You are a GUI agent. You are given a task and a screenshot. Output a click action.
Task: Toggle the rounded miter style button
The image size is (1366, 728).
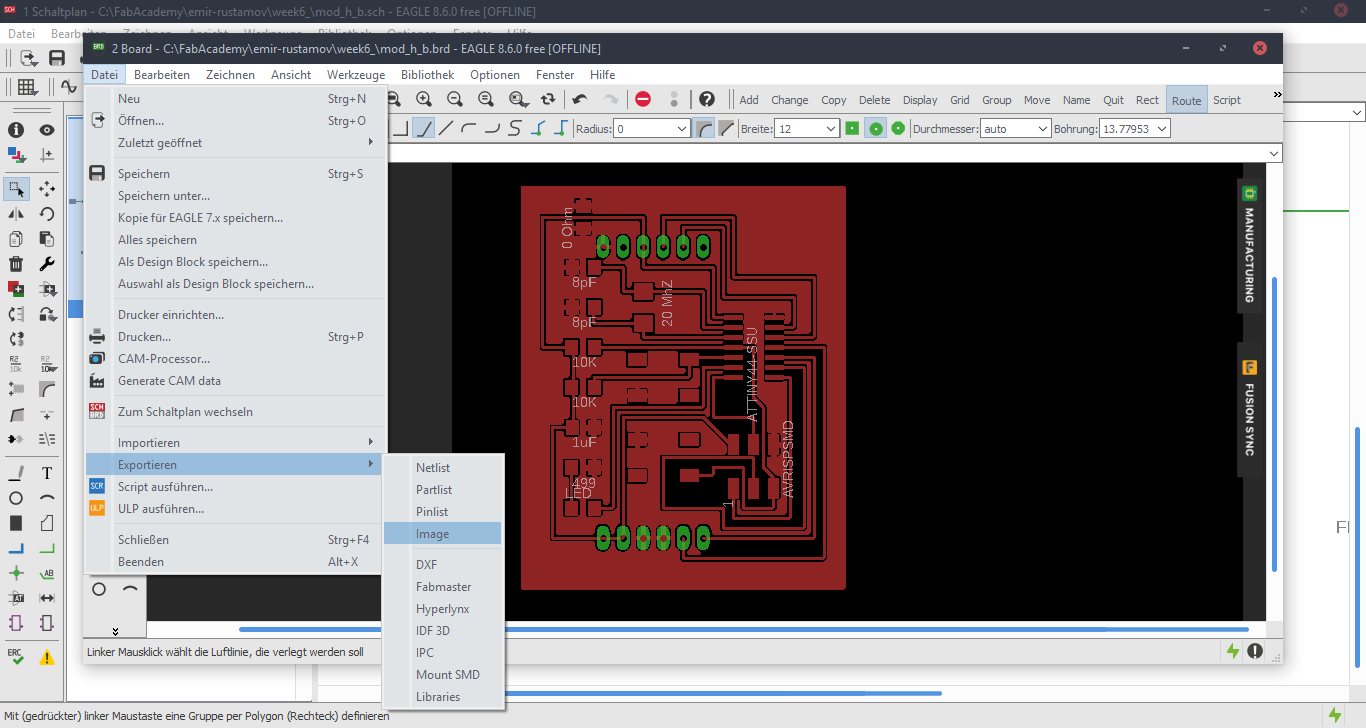click(x=704, y=128)
